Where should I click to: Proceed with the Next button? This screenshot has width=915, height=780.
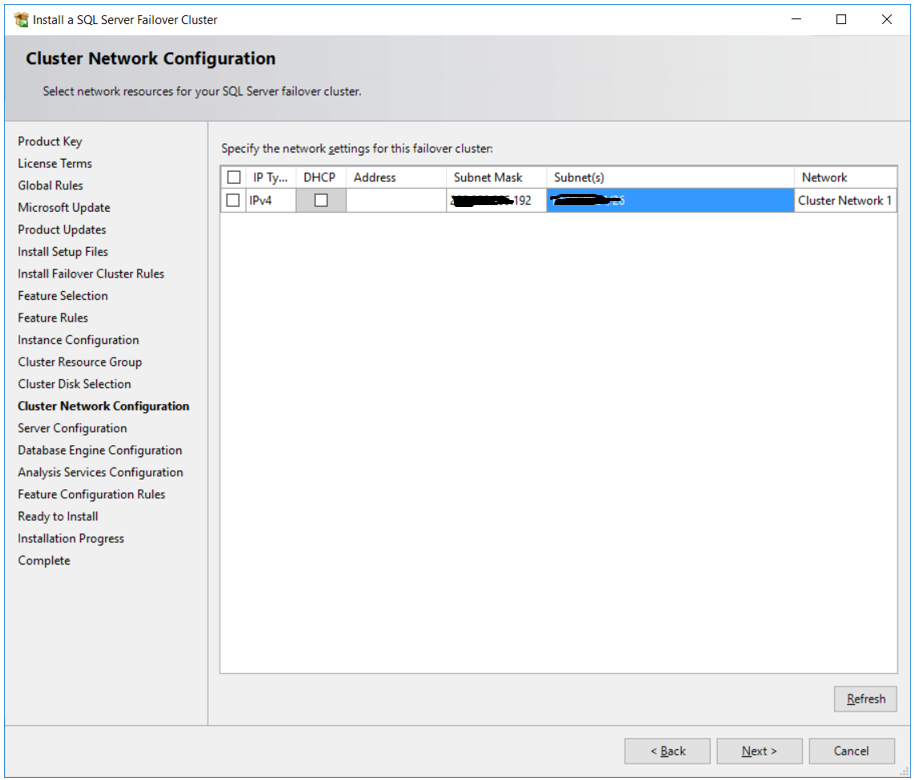click(759, 751)
